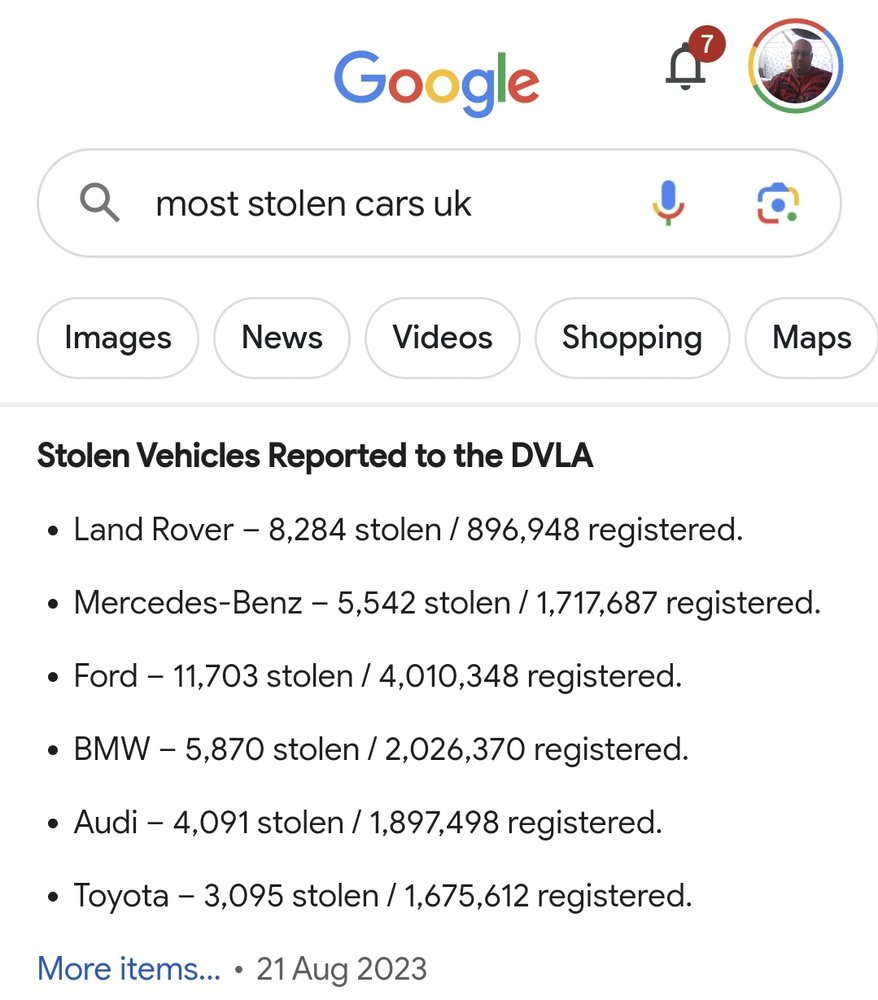Click the search box containing 'most stolen cars uk'
The width and height of the screenshot is (878, 1000).
click(x=380, y=204)
